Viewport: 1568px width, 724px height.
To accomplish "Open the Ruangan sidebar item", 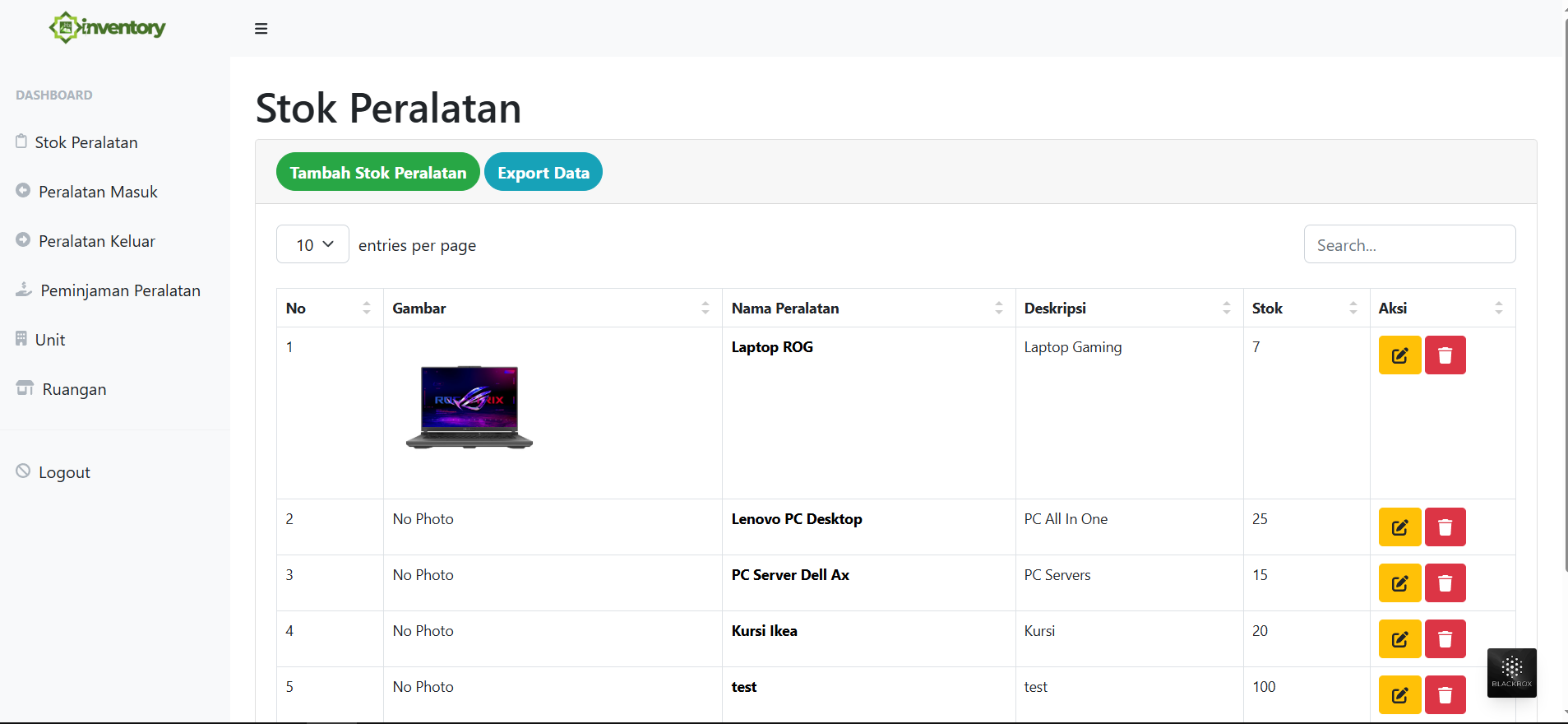I will coord(74,389).
